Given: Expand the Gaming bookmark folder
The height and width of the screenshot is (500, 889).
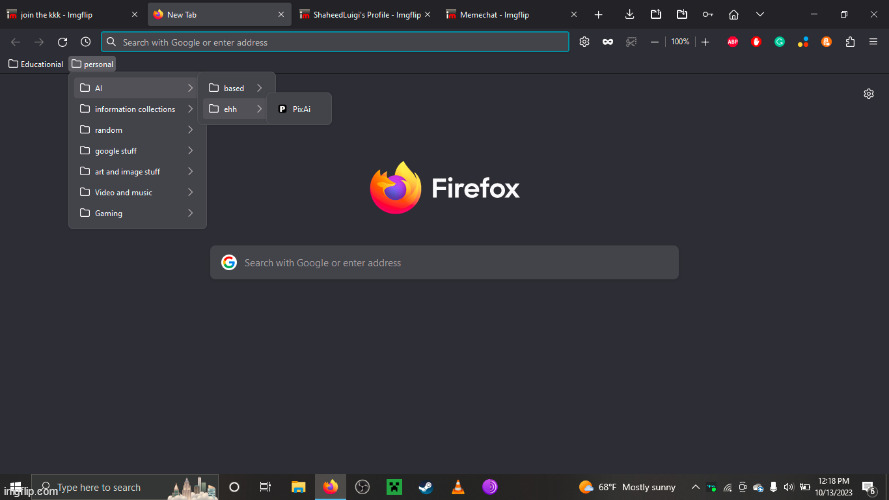Looking at the screenshot, I should point(136,213).
